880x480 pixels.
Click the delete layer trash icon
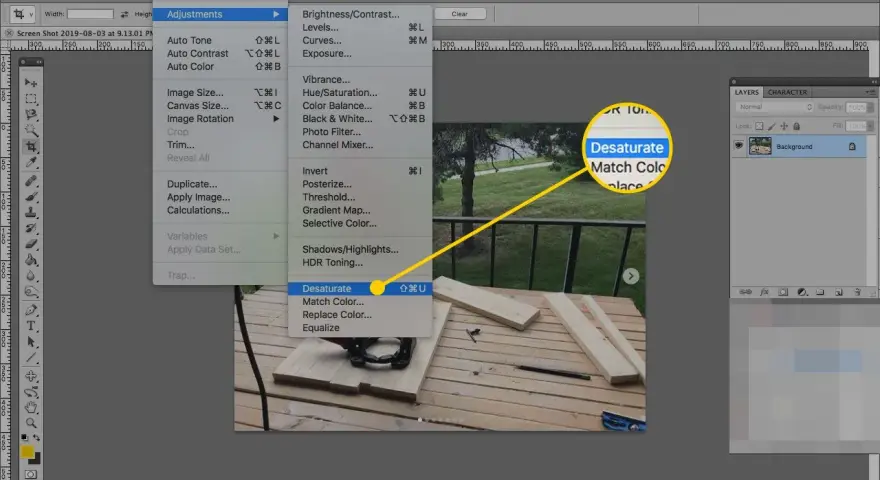pyautogui.click(x=857, y=292)
